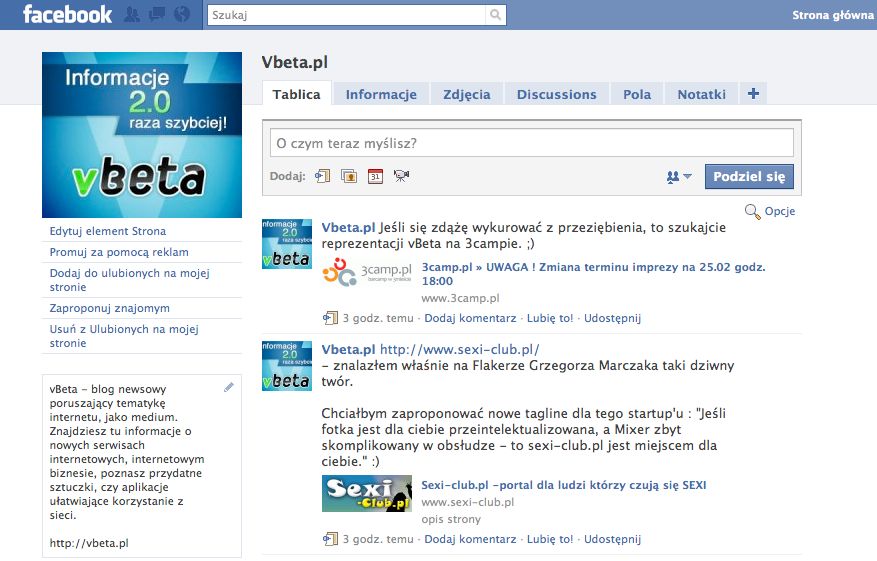Open the Pola tab

[x=637, y=94]
